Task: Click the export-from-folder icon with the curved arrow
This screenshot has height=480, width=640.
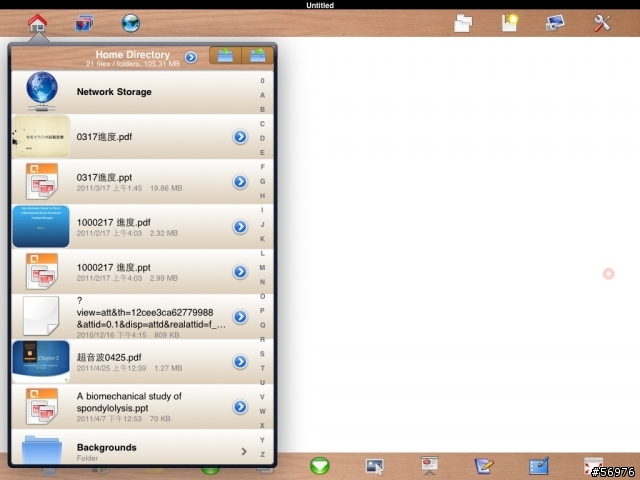Action: point(258,56)
